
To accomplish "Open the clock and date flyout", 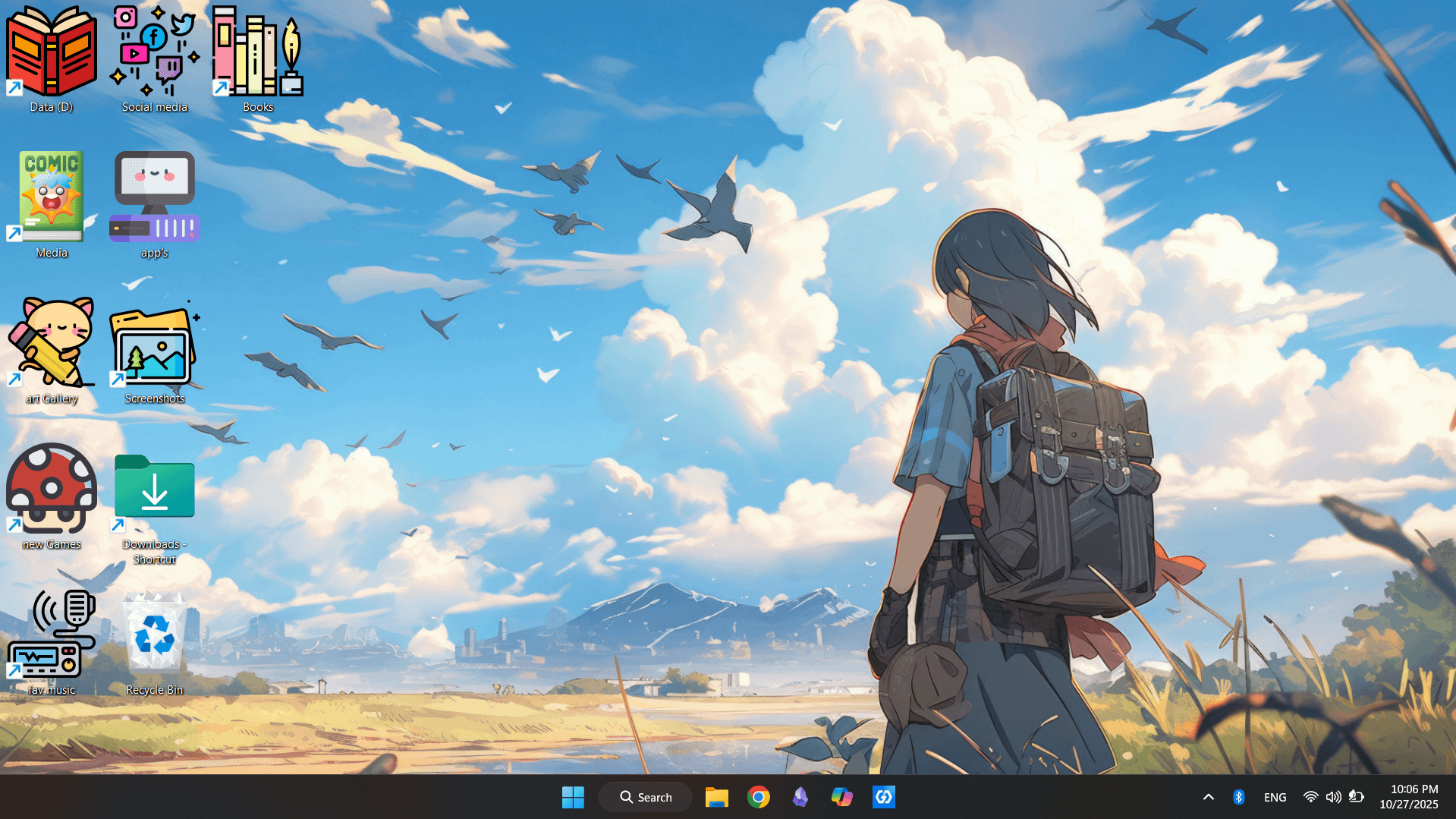I will (1408, 797).
